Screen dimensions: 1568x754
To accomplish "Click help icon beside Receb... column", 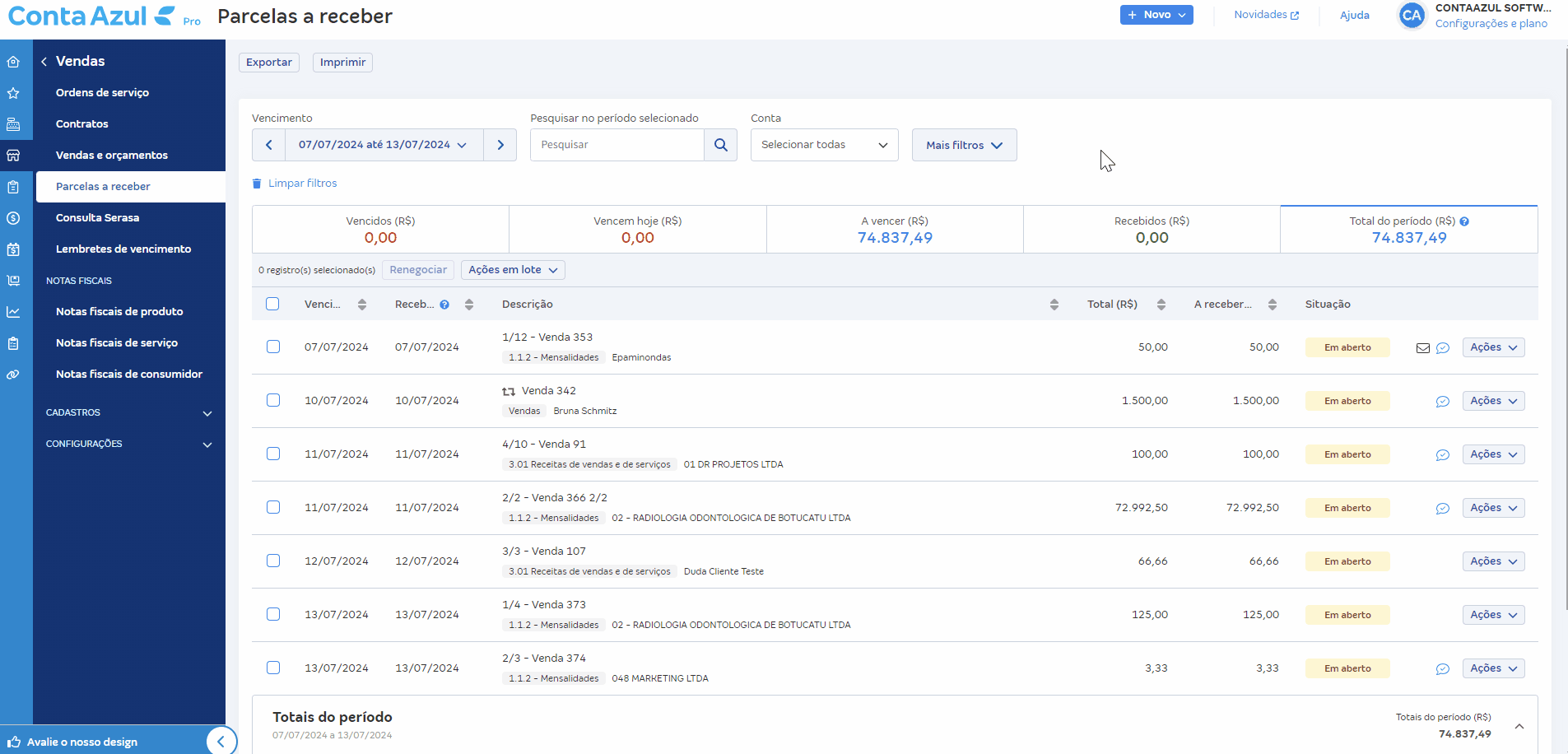I will [x=444, y=305].
